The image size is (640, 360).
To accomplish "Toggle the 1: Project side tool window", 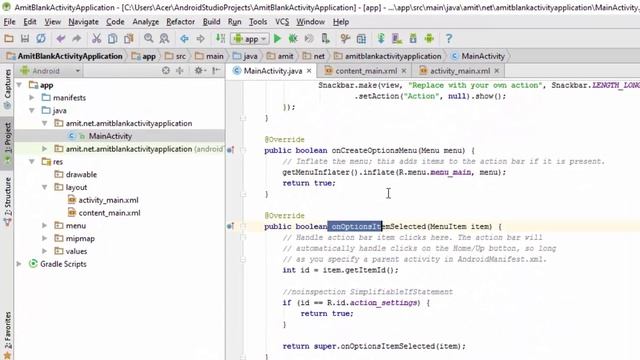I will tap(7, 143).
